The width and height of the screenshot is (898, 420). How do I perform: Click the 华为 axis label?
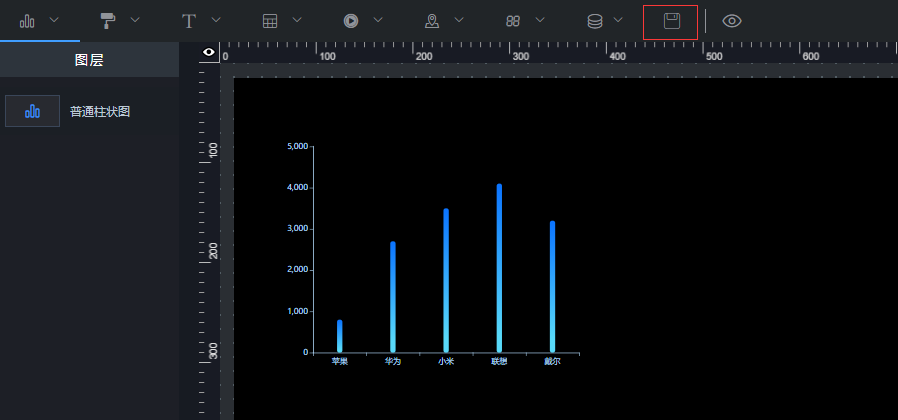(x=393, y=362)
